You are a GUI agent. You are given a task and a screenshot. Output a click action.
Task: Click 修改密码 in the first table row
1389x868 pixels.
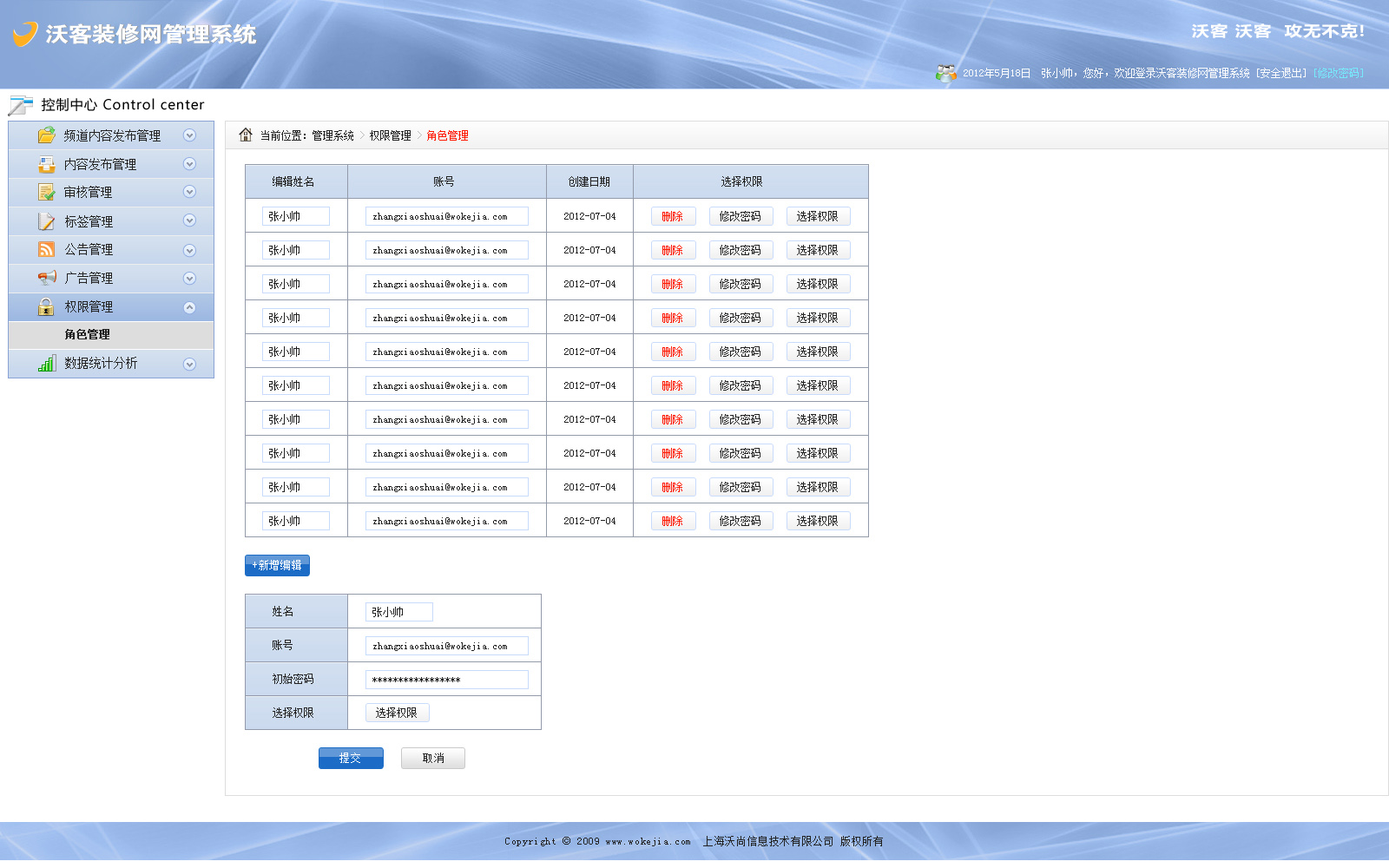pos(741,216)
